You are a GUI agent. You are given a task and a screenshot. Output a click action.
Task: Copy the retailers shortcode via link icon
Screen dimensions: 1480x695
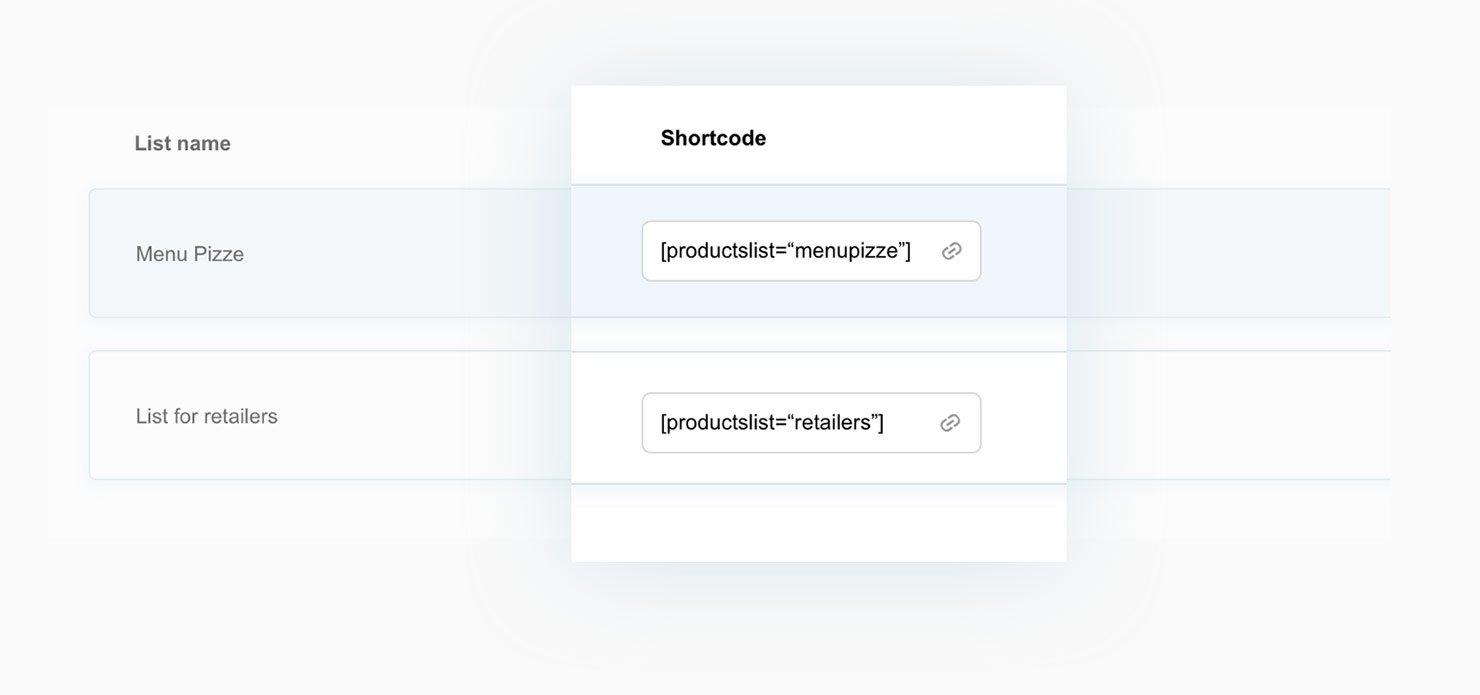coord(950,423)
